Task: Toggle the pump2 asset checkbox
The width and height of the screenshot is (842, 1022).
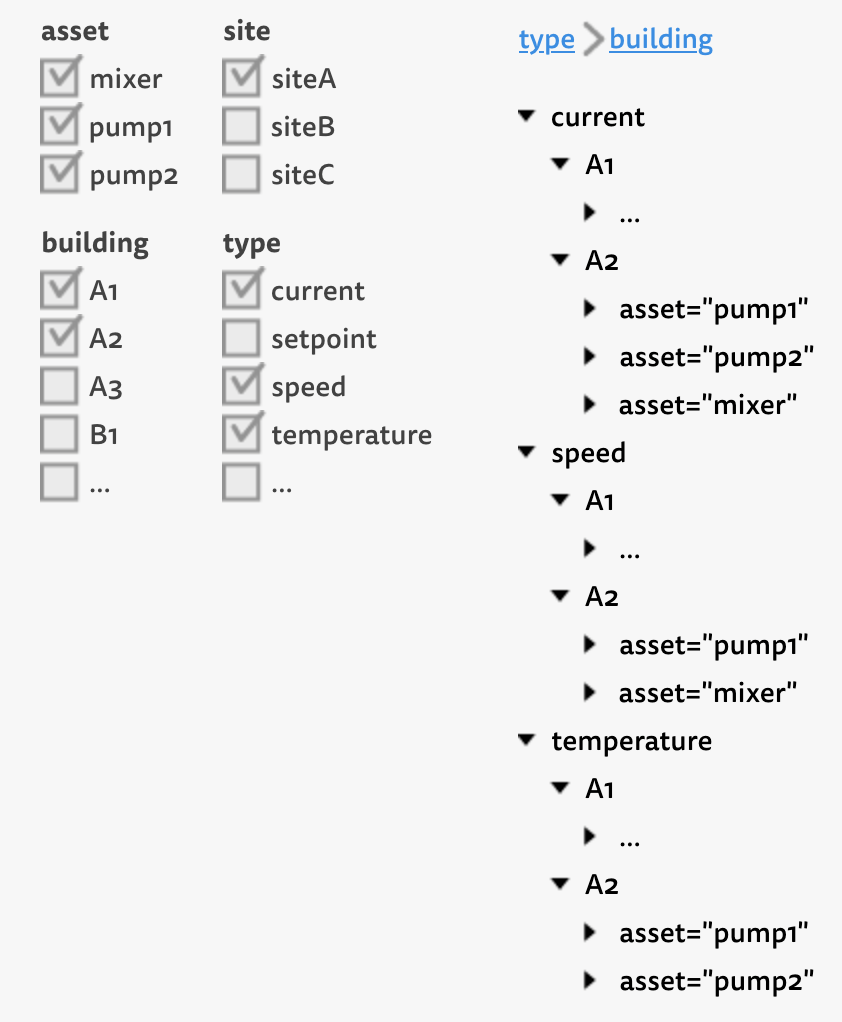Action: tap(59, 175)
